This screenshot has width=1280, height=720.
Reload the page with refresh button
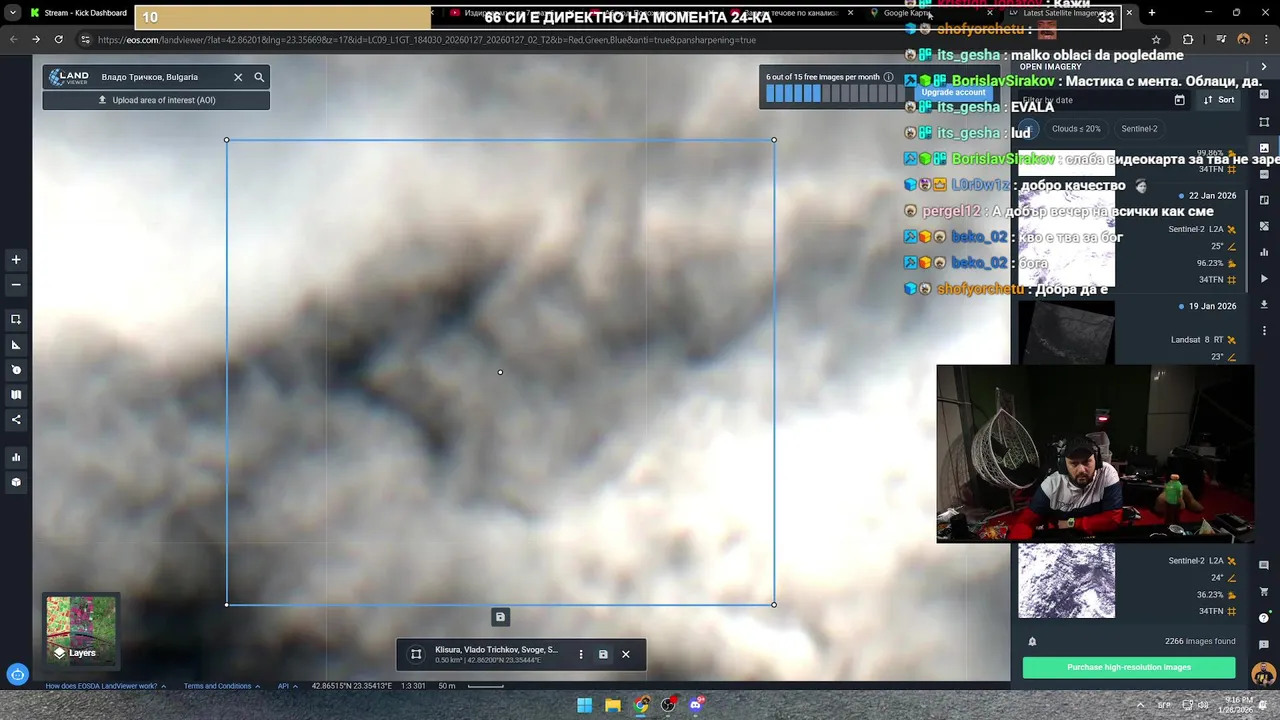[58, 40]
